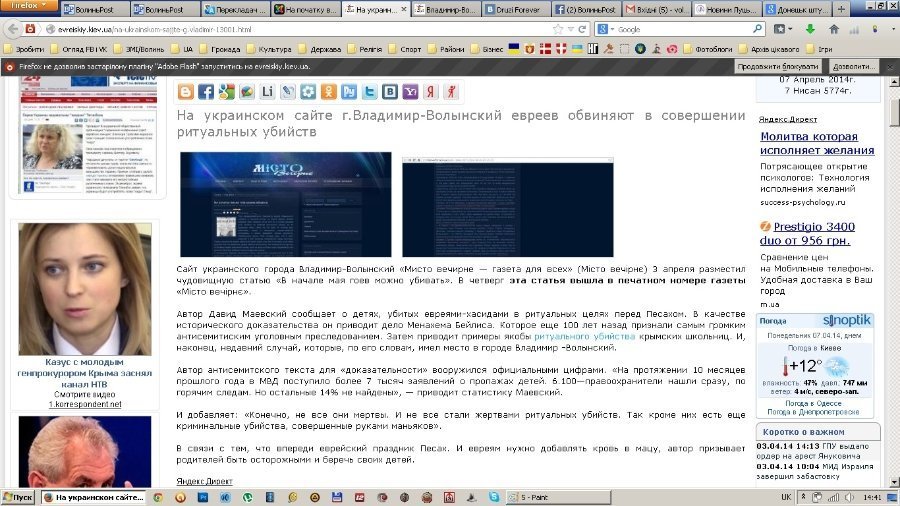The height and width of the screenshot is (506, 900).
Task: Click the Windows Пуск start button
Action: (19, 497)
